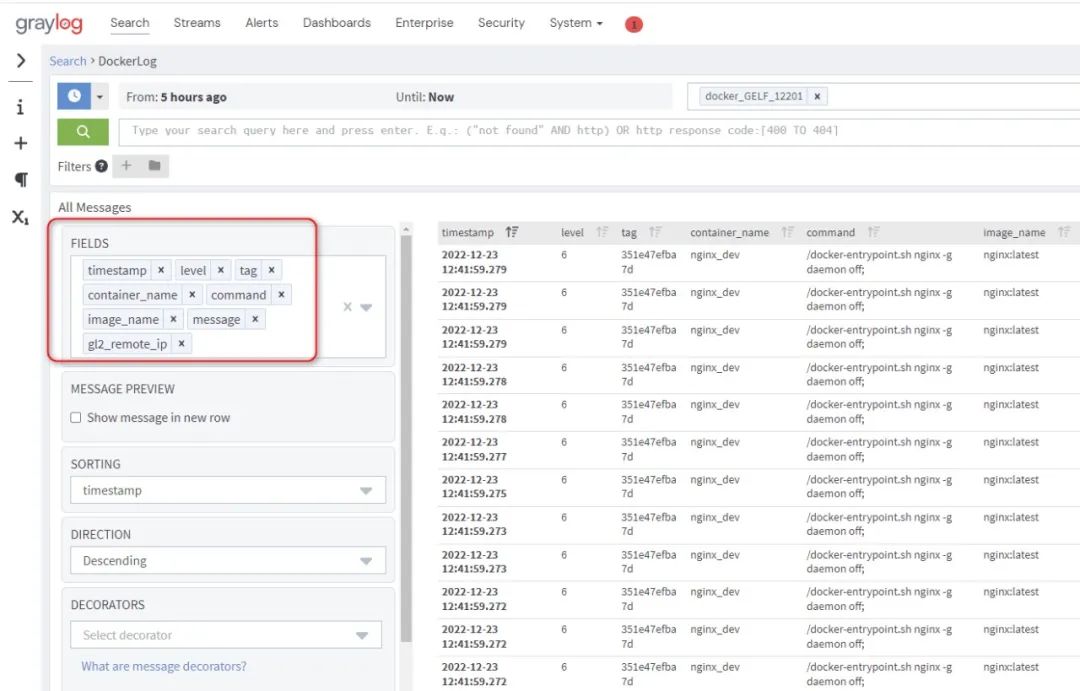The image size is (1080, 691).
Task: Click the Search breadcrumb link
Action: click(68, 61)
